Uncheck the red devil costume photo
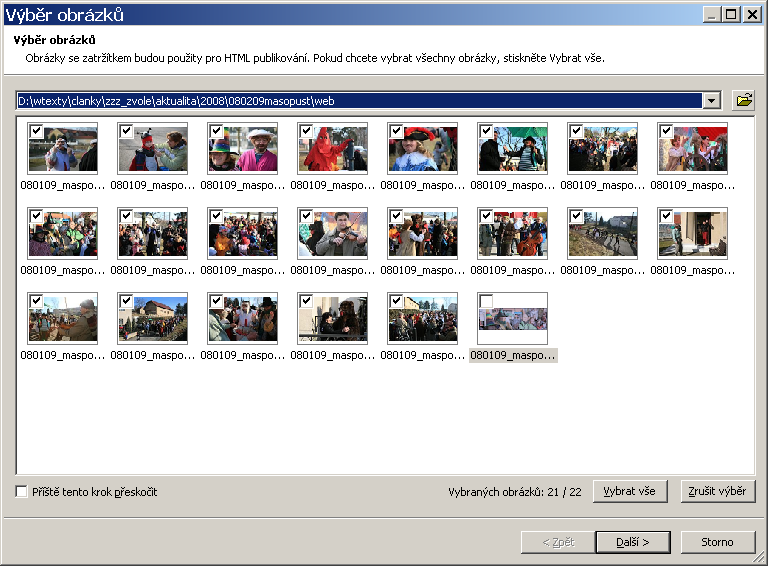This screenshot has height=566, width=768. click(x=306, y=131)
